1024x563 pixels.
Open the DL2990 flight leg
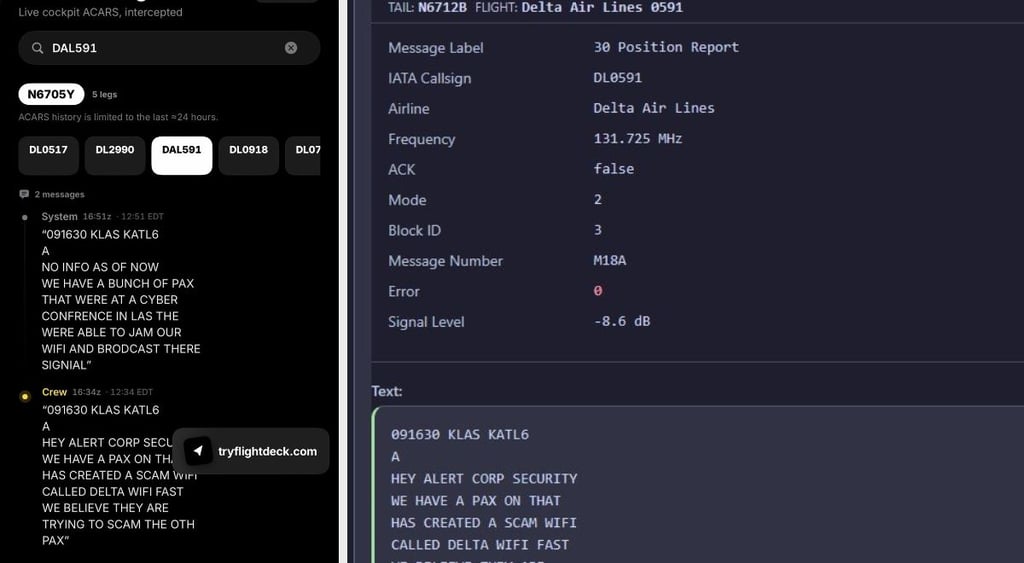(115, 155)
